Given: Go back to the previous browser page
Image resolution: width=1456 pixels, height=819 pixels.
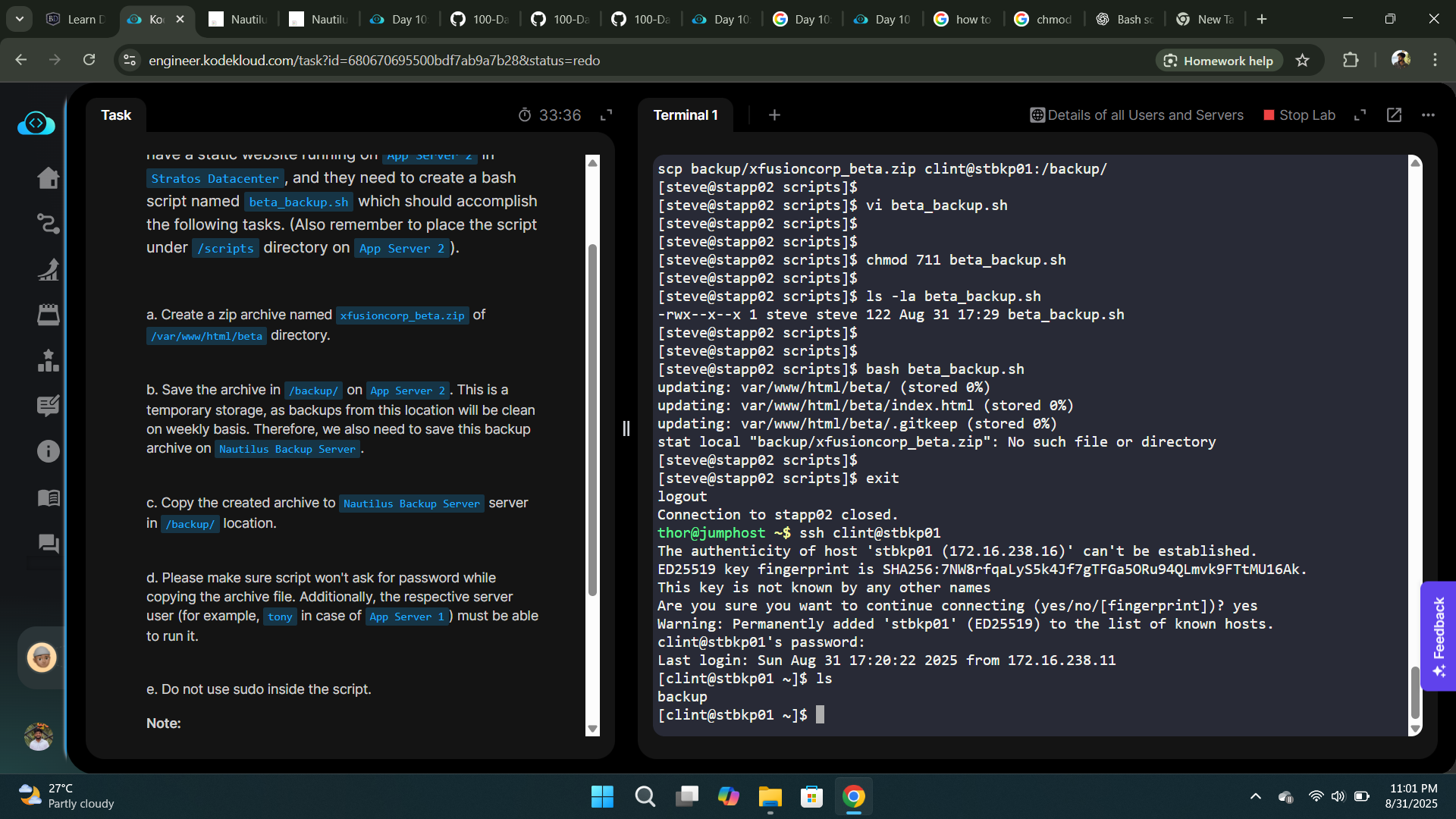Looking at the screenshot, I should click(21, 60).
